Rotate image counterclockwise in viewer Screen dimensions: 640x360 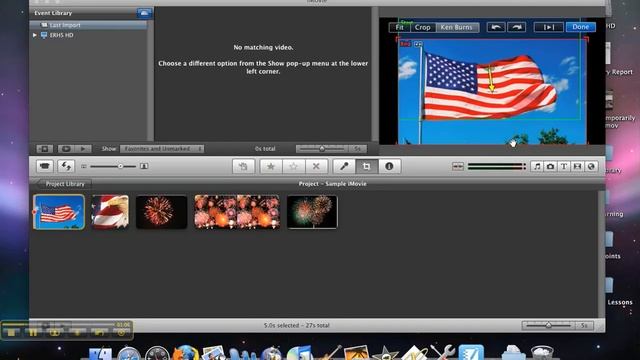click(496, 27)
